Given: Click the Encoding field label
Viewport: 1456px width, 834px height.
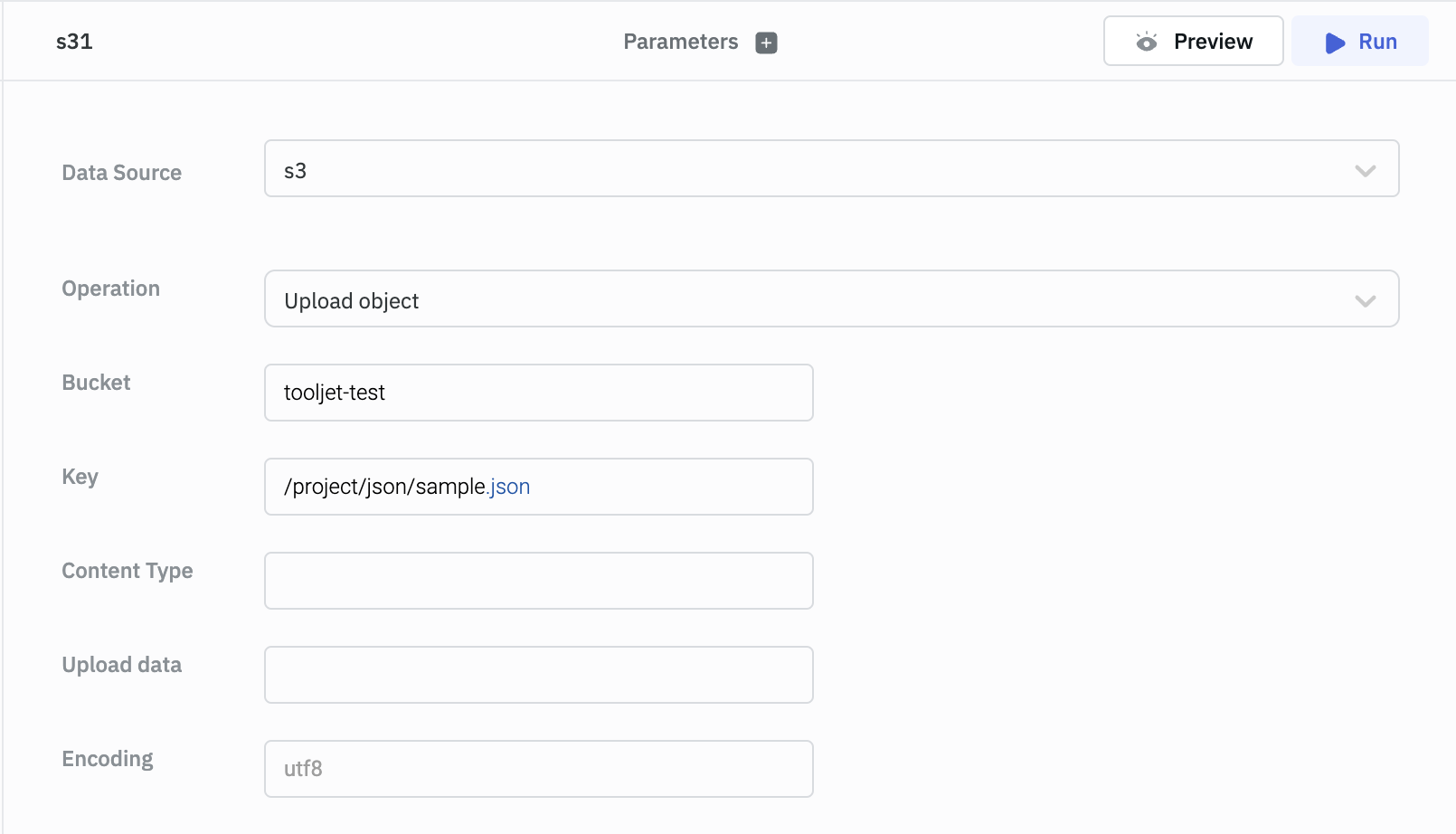Looking at the screenshot, I should 107,759.
